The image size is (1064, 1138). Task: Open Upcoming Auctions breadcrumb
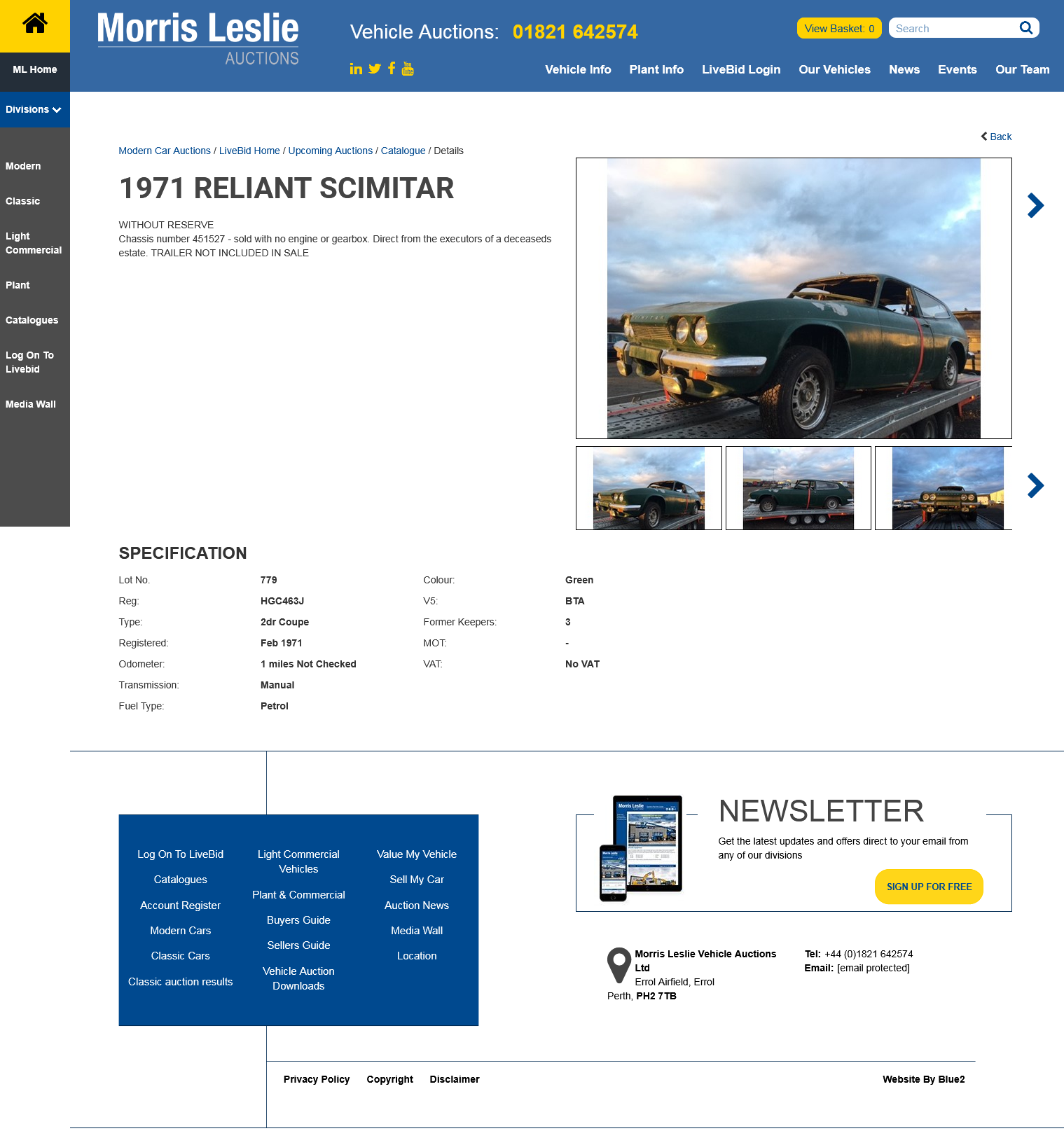[331, 151]
